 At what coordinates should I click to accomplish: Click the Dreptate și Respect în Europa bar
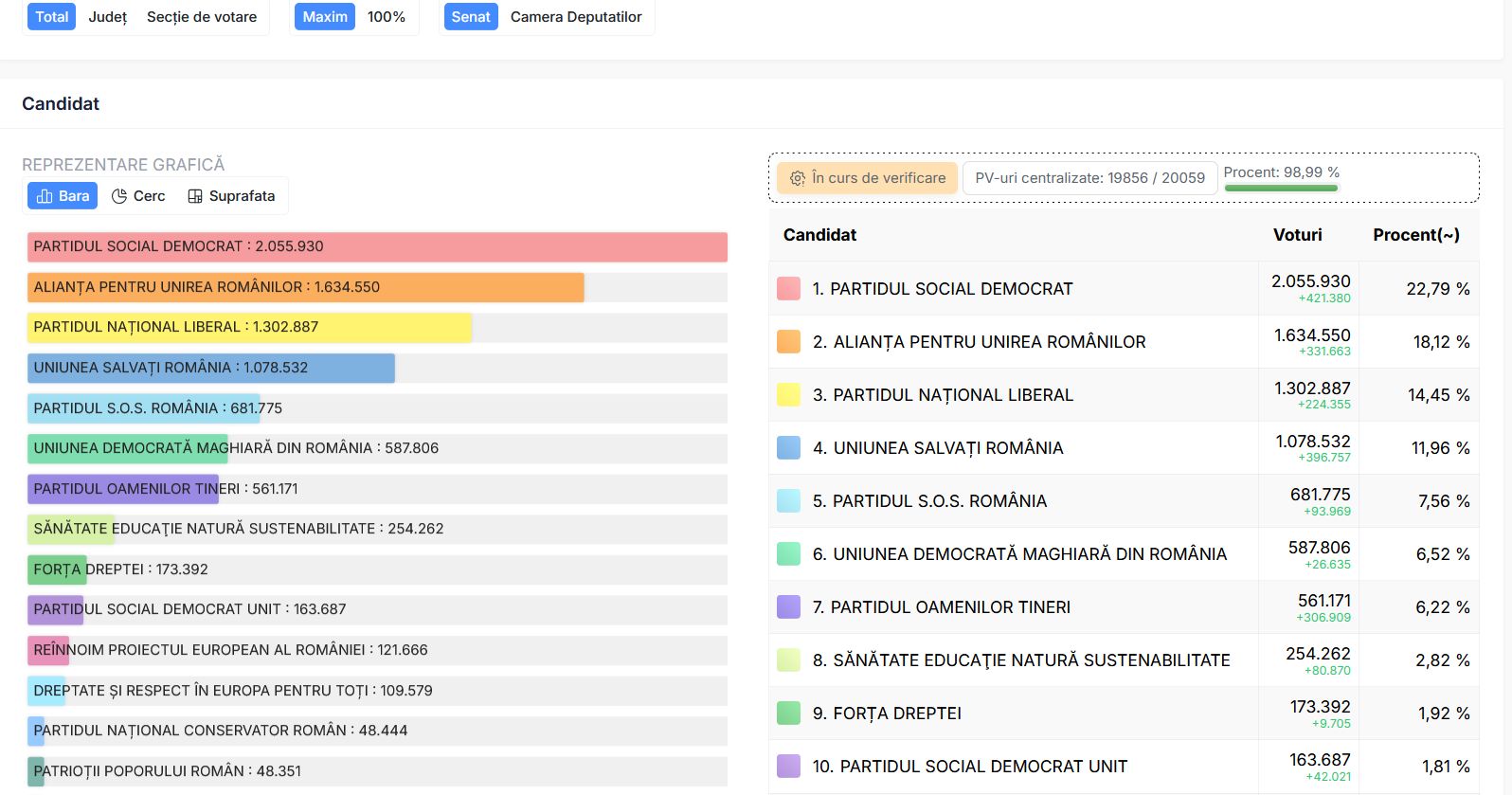coord(46,691)
